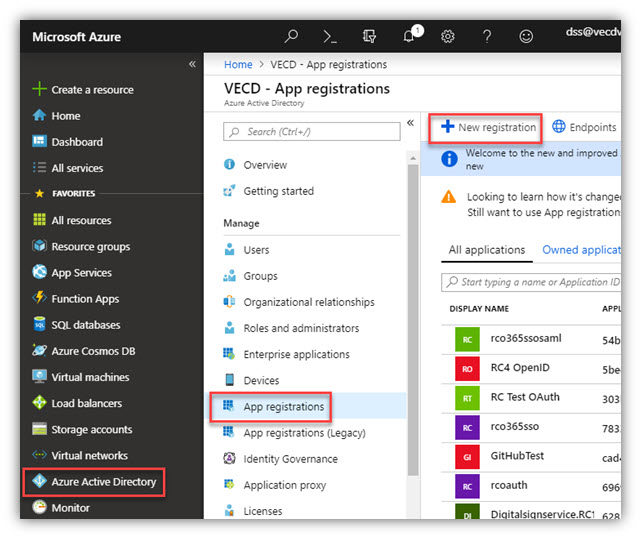Collapse the left navigation sidebar
This screenshot has height=539, width=641.
(192, 64)
